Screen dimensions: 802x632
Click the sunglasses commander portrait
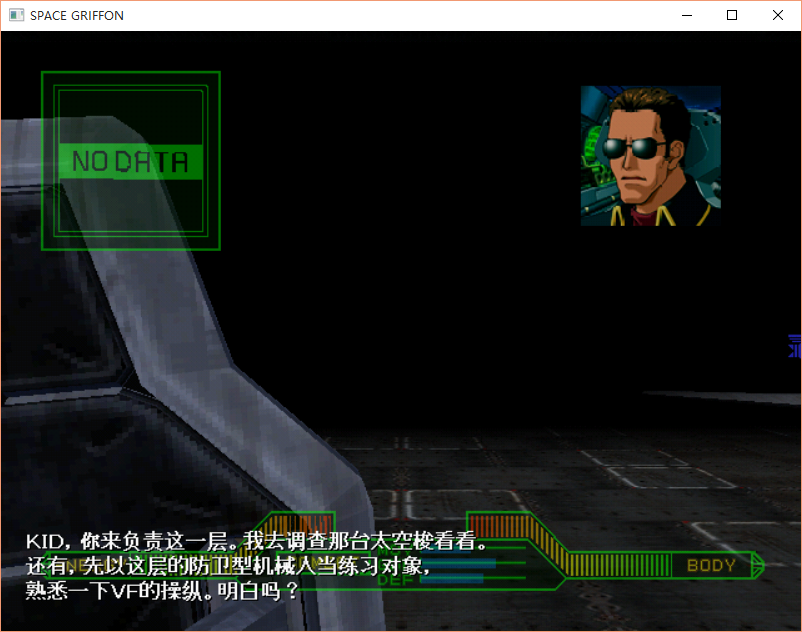(x=651, y=156)
